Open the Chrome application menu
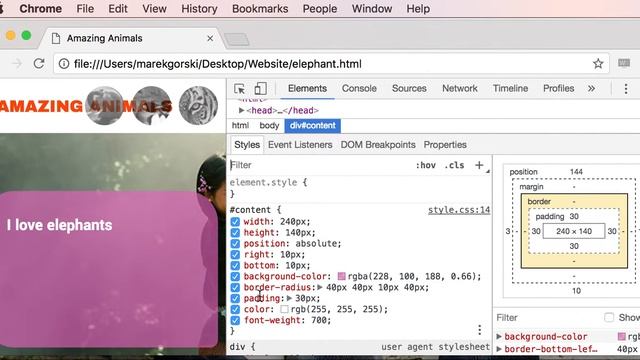This screenshot has width=640, height=360. point(40,9)
